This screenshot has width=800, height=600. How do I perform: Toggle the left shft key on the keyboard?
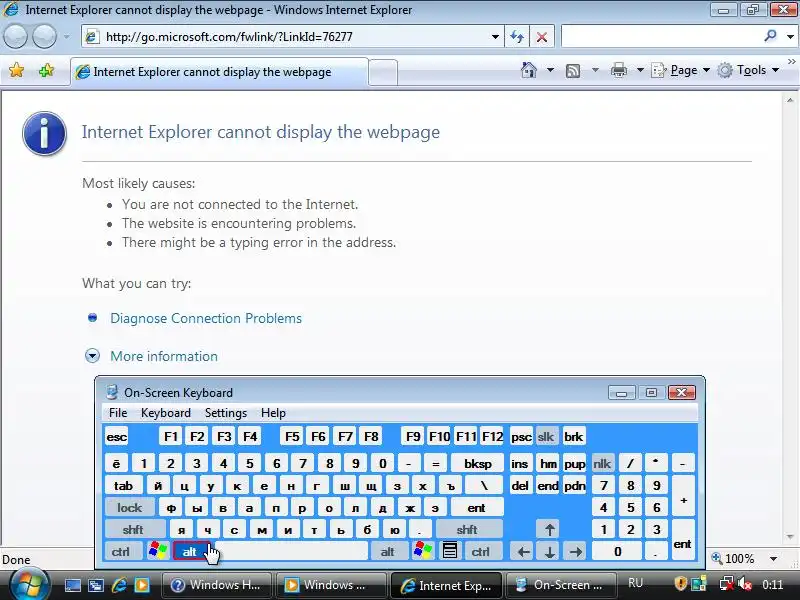click(133, 530)
